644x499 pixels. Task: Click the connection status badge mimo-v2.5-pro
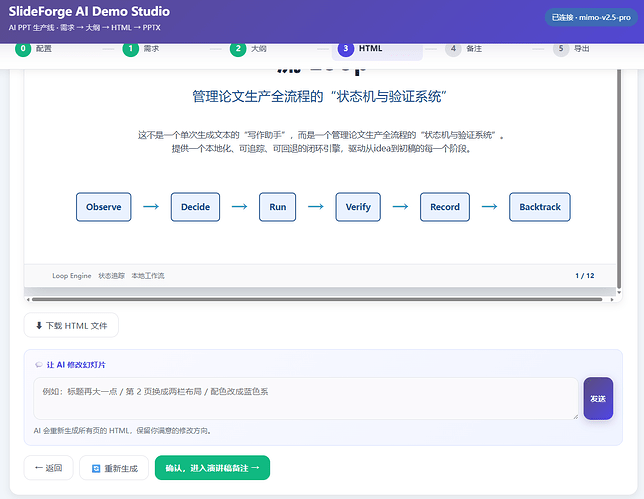591,18
